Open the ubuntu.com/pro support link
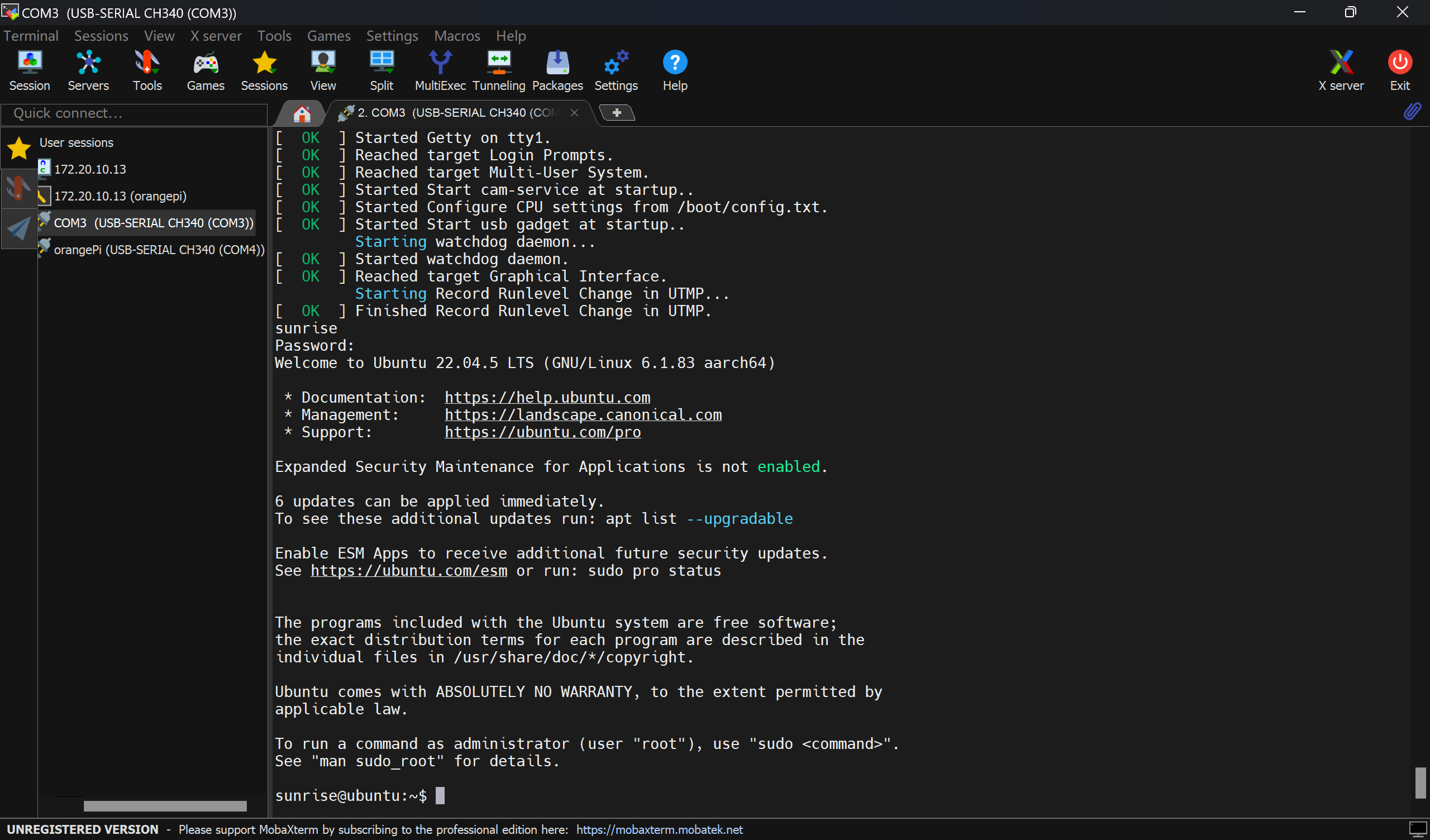 pos(542,432)
